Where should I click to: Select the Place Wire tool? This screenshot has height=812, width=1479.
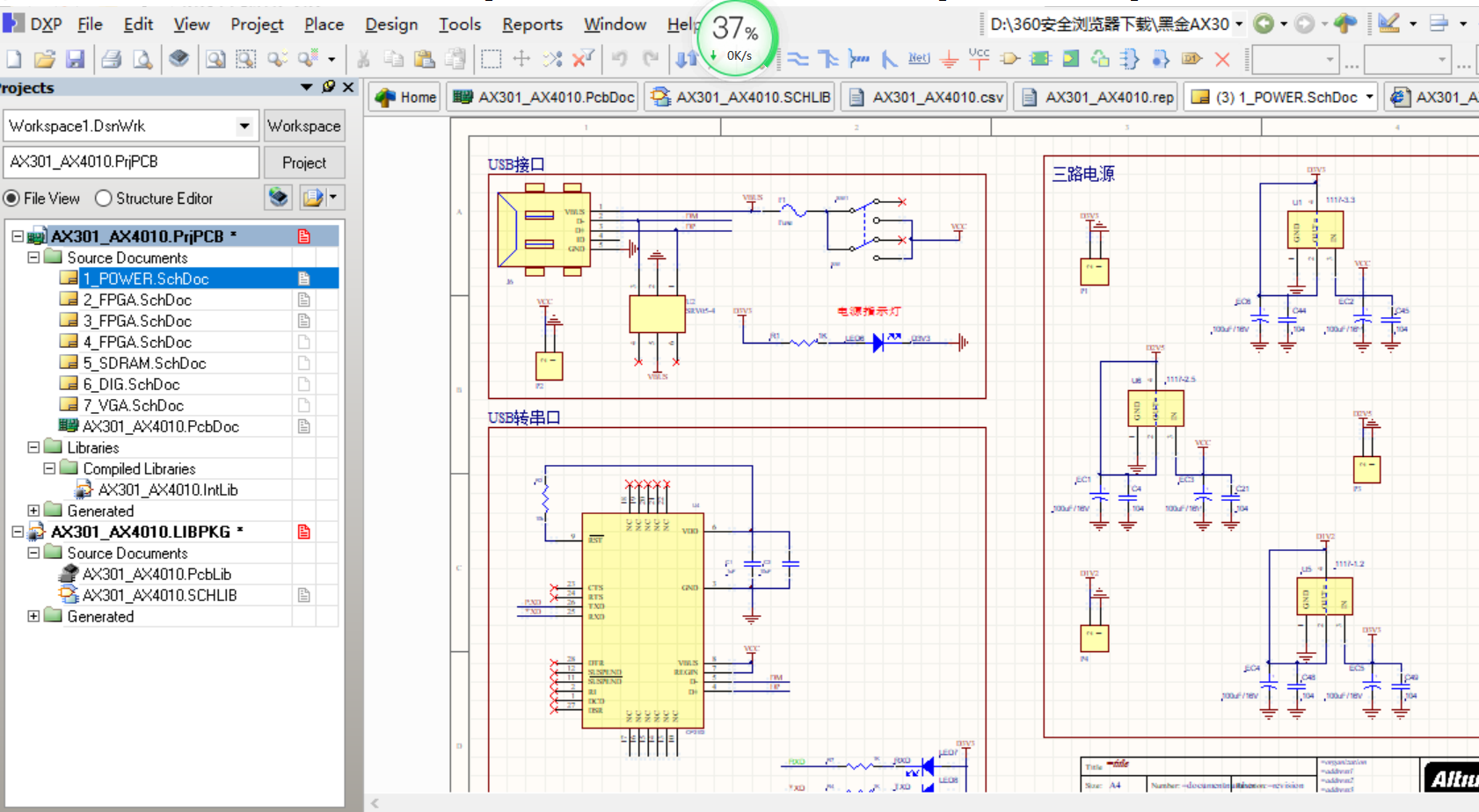tap(798, 59)
